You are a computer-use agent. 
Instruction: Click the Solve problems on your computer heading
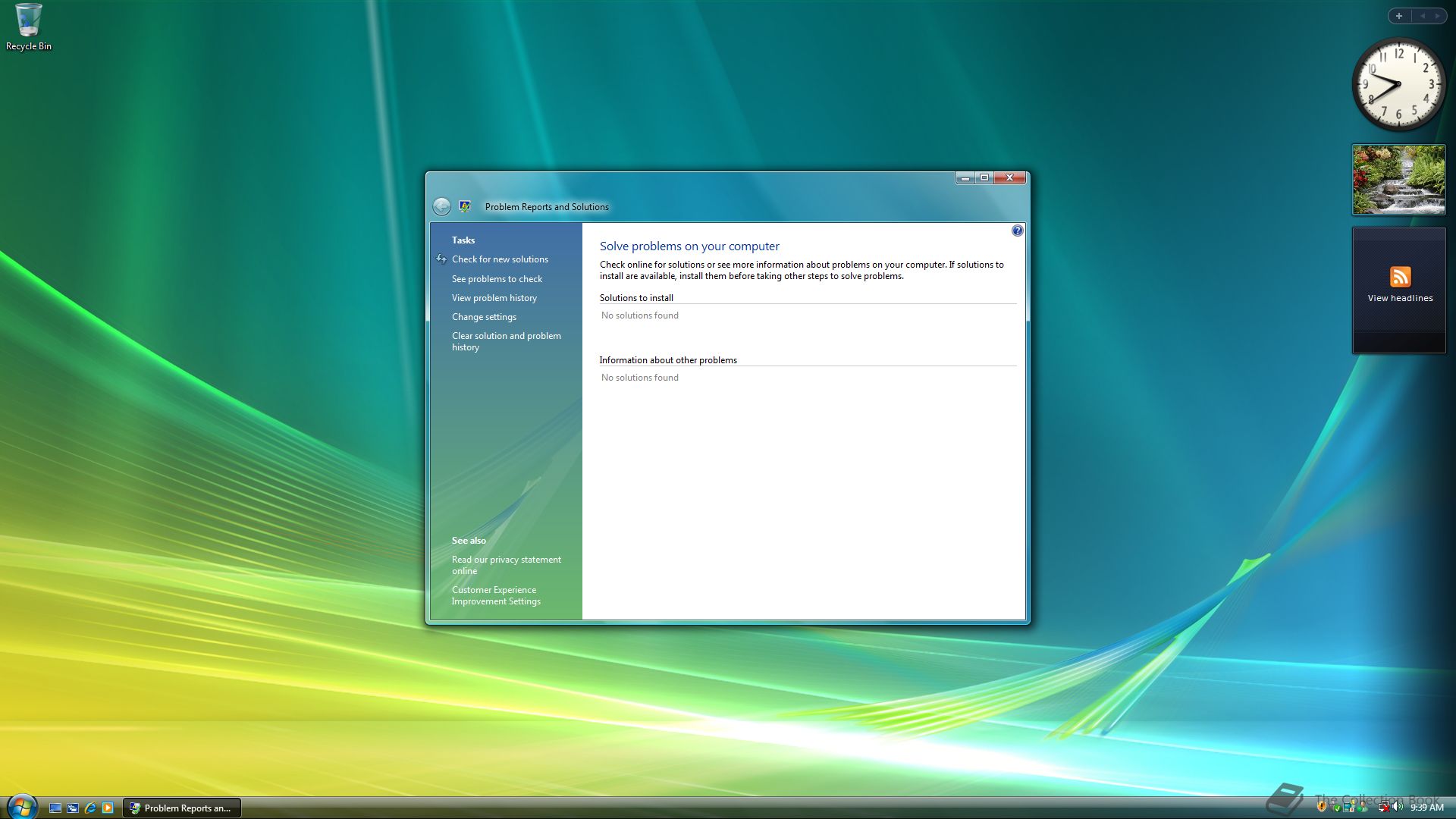click(689, 246)
